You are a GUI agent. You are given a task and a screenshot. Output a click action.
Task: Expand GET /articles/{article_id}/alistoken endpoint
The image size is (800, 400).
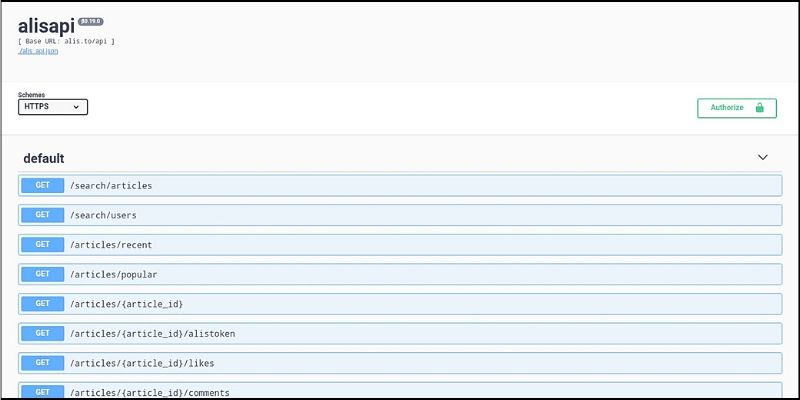pos(151,333)
